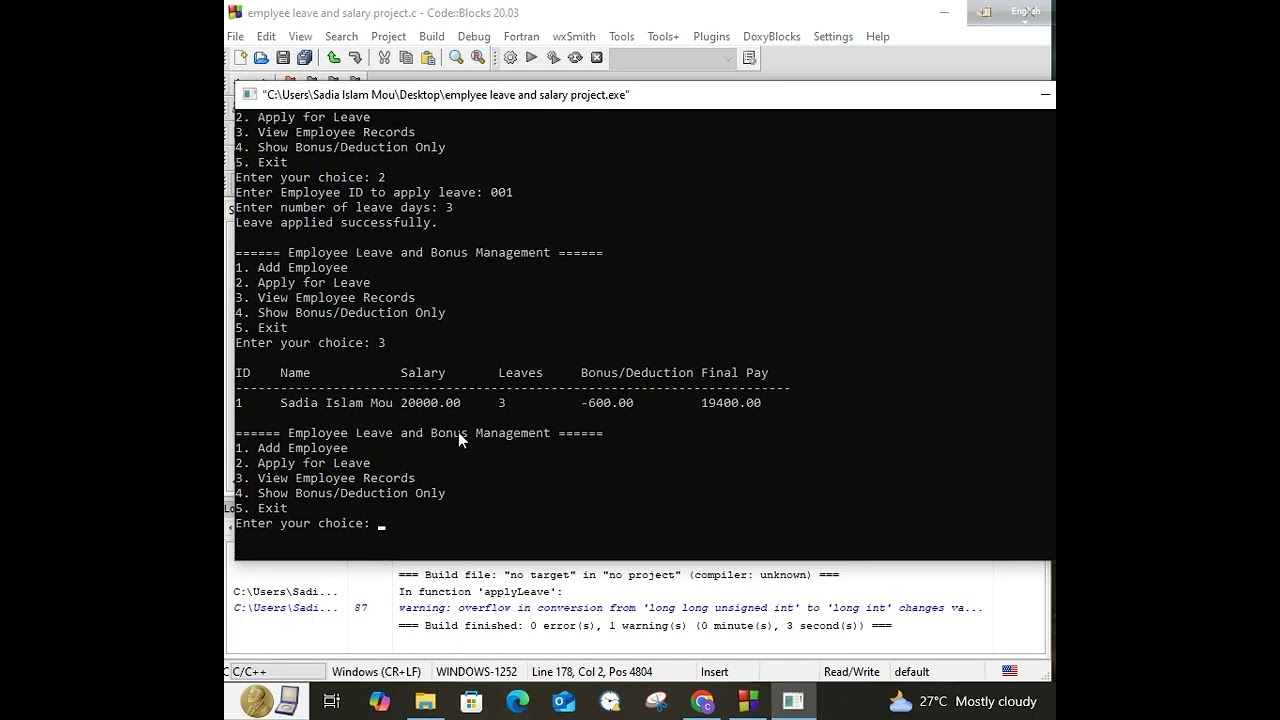Open the File menu
Image resolution: width=1280 pixels, height=720 pixels.
[x=235, y=36]
